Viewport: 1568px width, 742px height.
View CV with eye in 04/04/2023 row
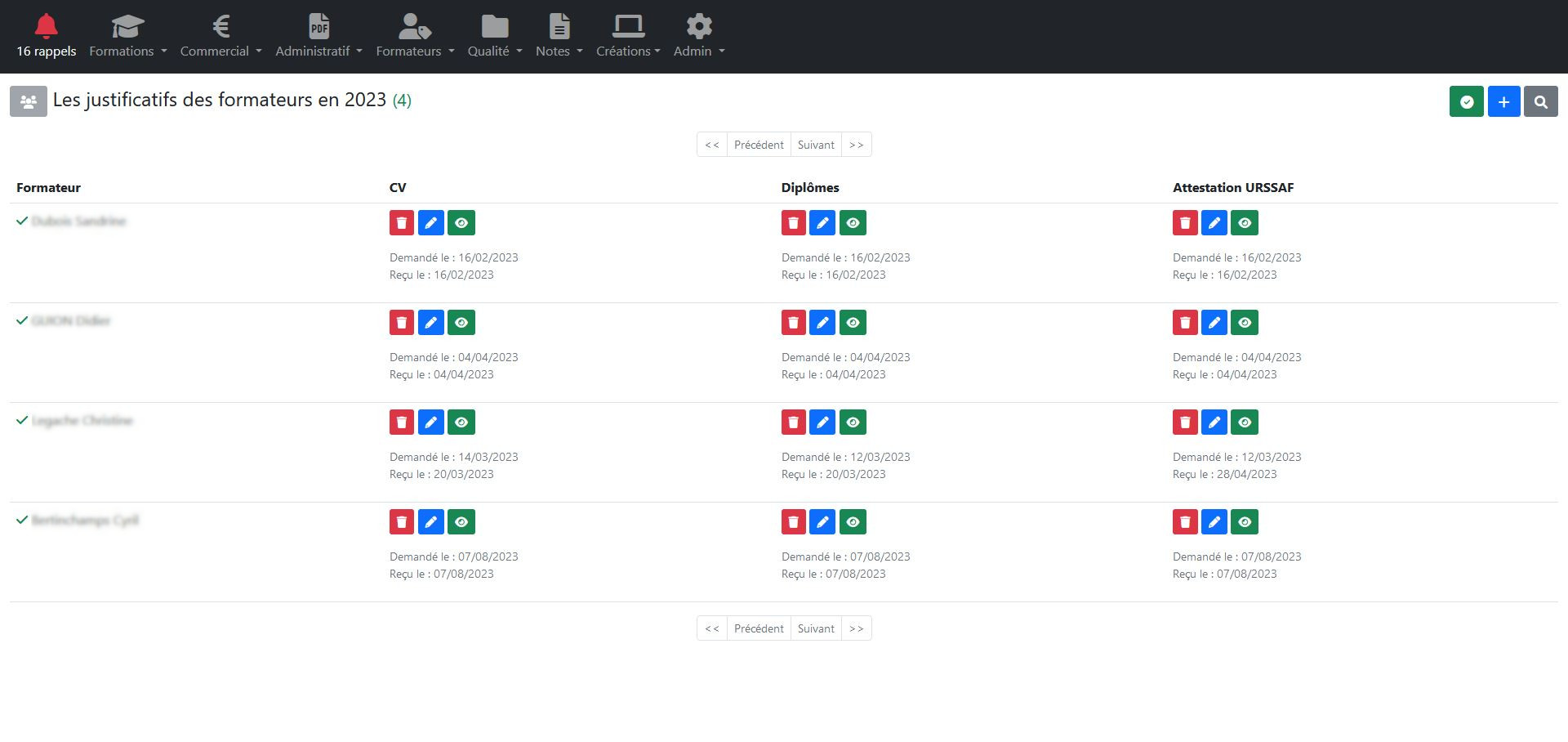click(x=461, y=323)
